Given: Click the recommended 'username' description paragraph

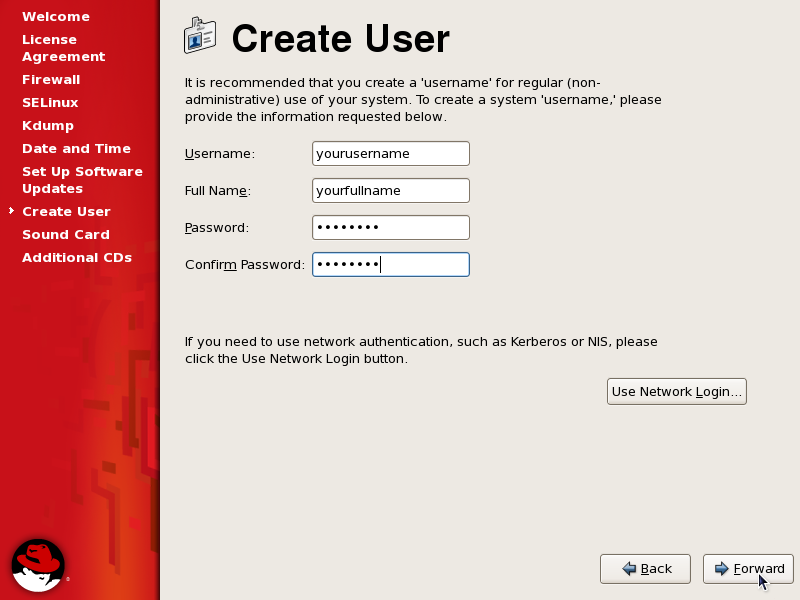Looking at the screenshot, I should tap(423, 99).
